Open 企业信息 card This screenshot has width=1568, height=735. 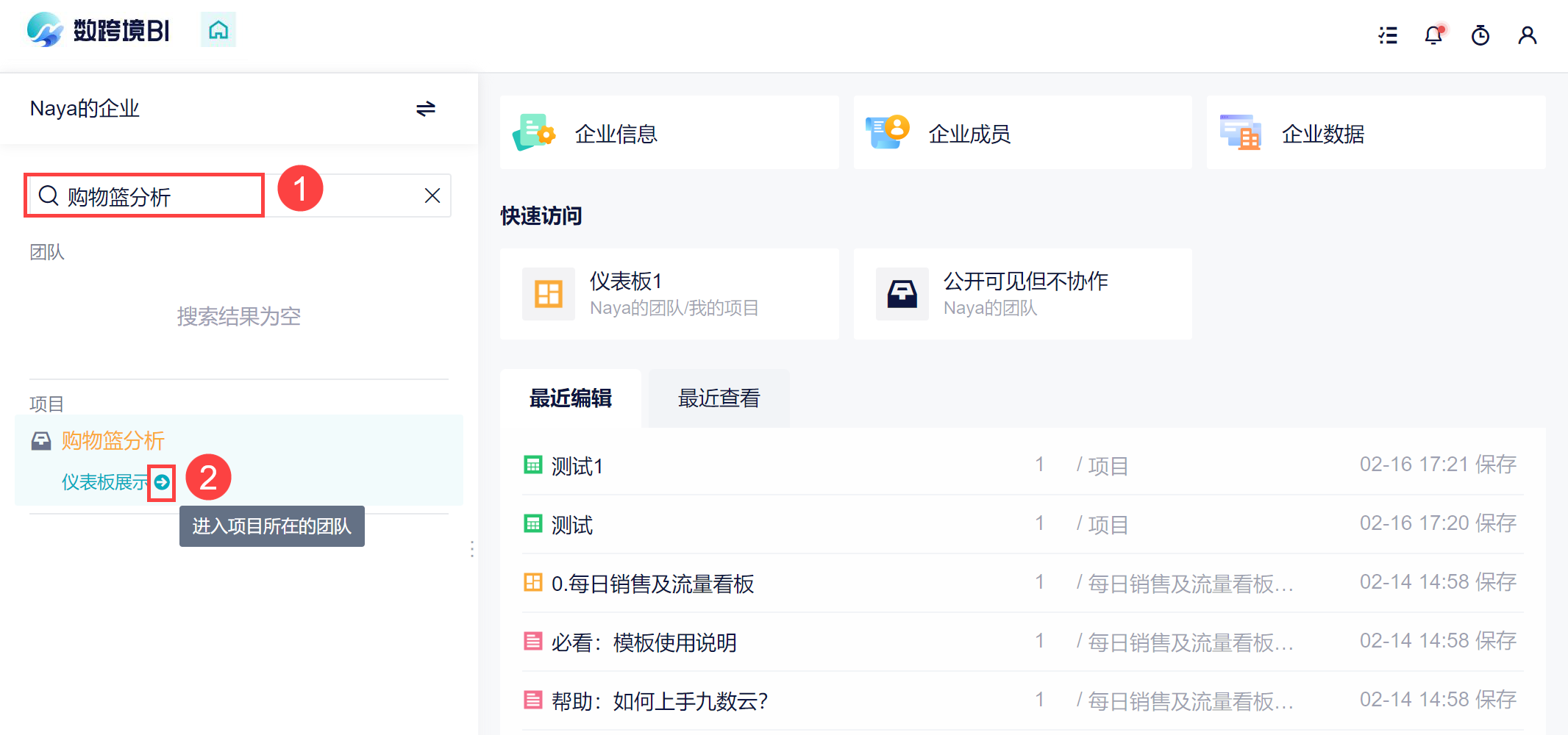[x=669, y=133]
